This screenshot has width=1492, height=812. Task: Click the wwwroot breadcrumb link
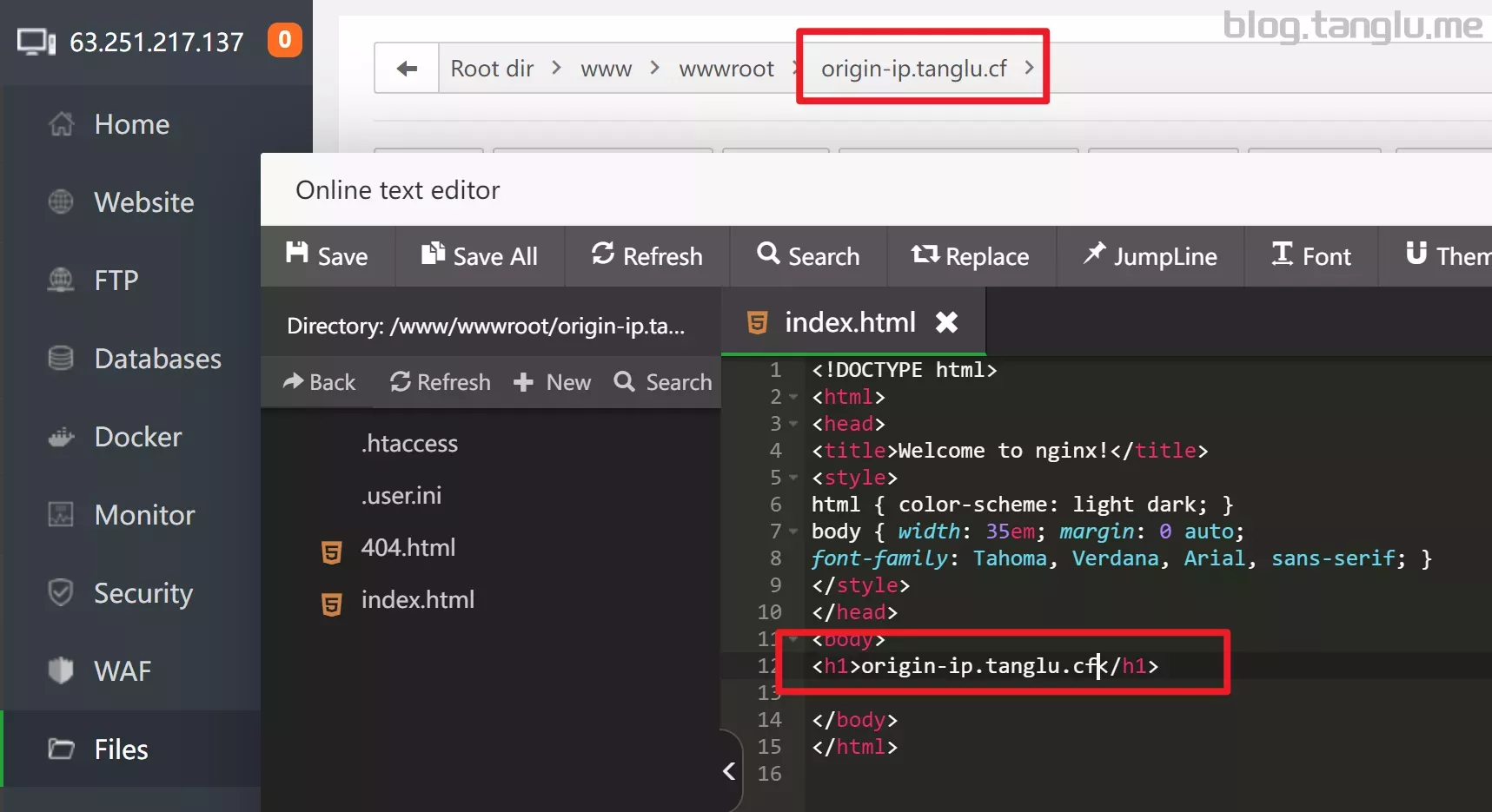coord(726,69)
